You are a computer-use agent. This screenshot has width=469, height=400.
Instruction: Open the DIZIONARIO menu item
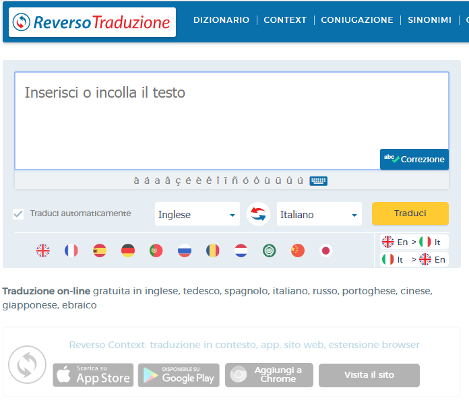(x=221, y=20)
